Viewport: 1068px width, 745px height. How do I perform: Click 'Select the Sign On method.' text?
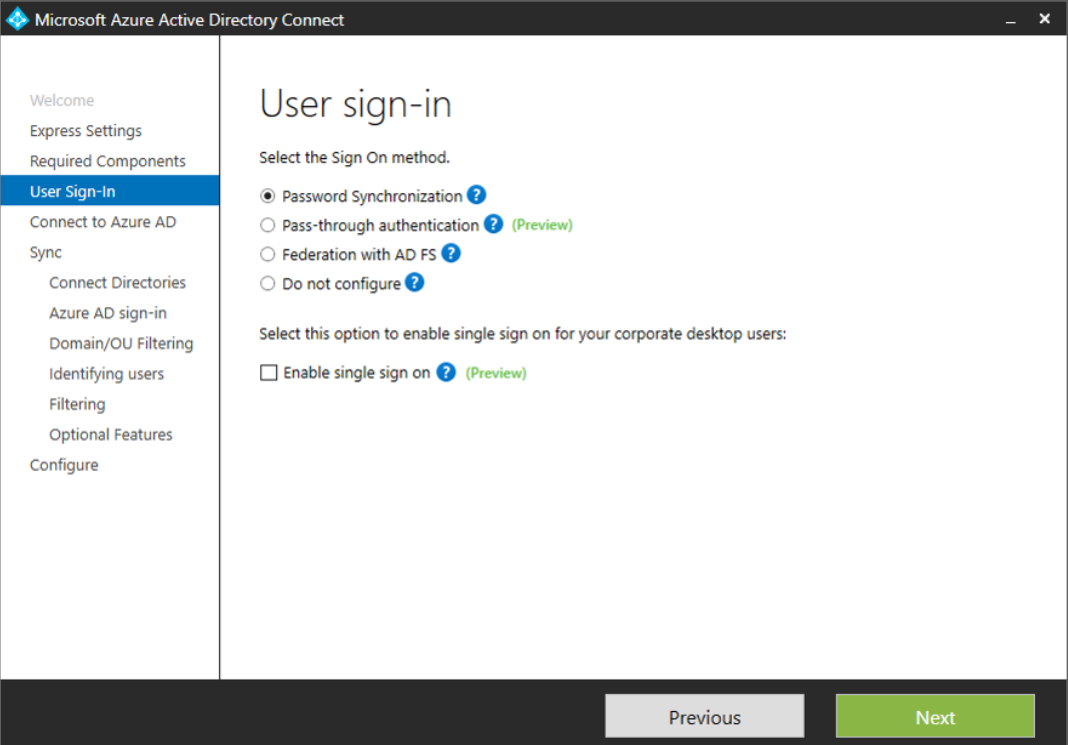tap(354, 157)
